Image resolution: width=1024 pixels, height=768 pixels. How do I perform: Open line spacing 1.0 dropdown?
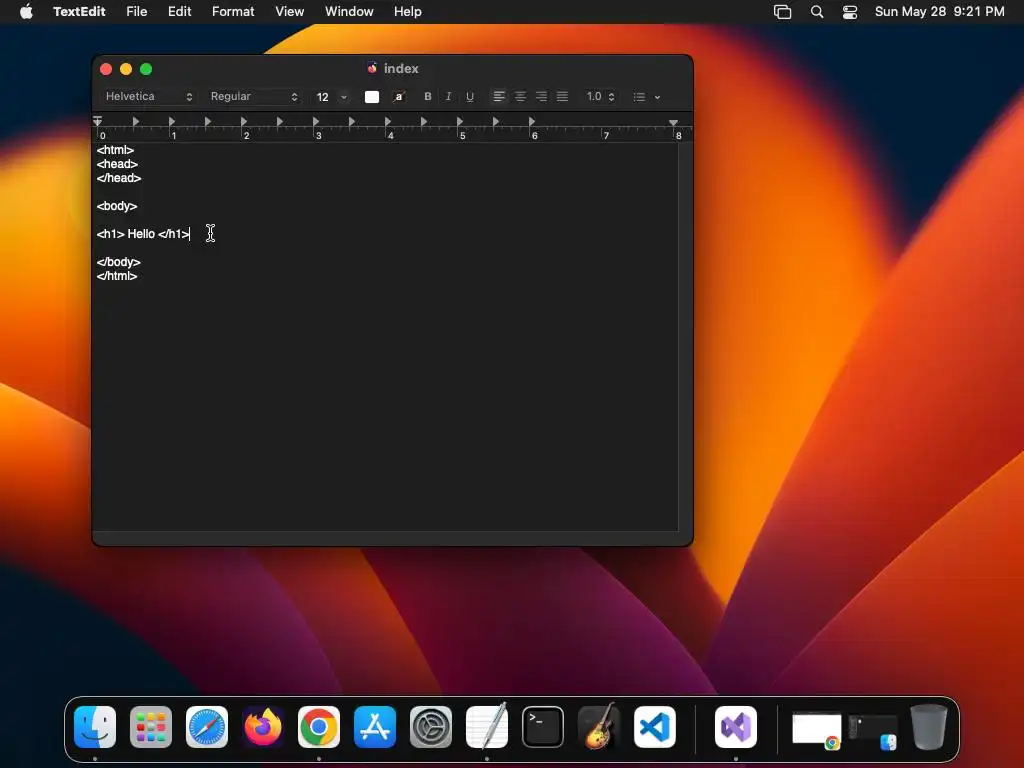pyautogui.click(x=600, y=97)
